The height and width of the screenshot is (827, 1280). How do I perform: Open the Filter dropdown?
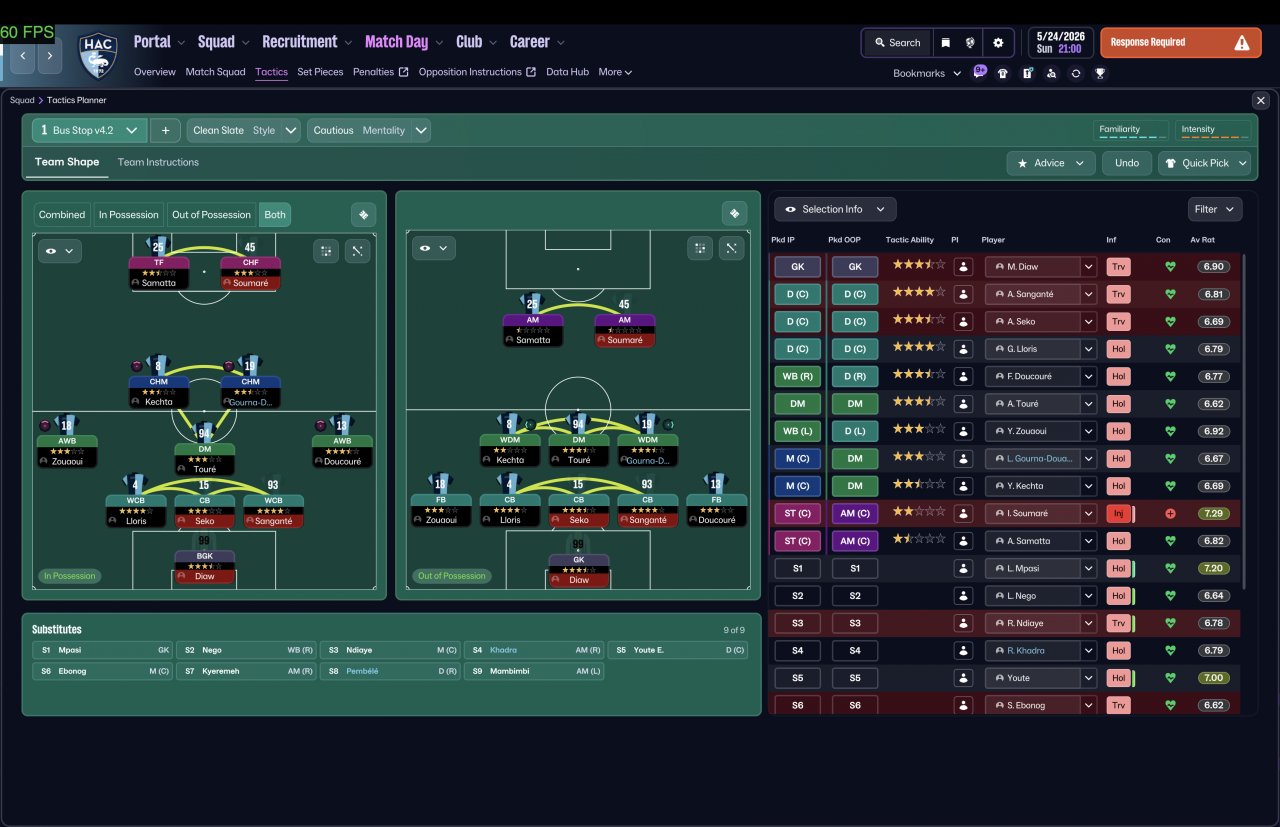[1215, 209]
